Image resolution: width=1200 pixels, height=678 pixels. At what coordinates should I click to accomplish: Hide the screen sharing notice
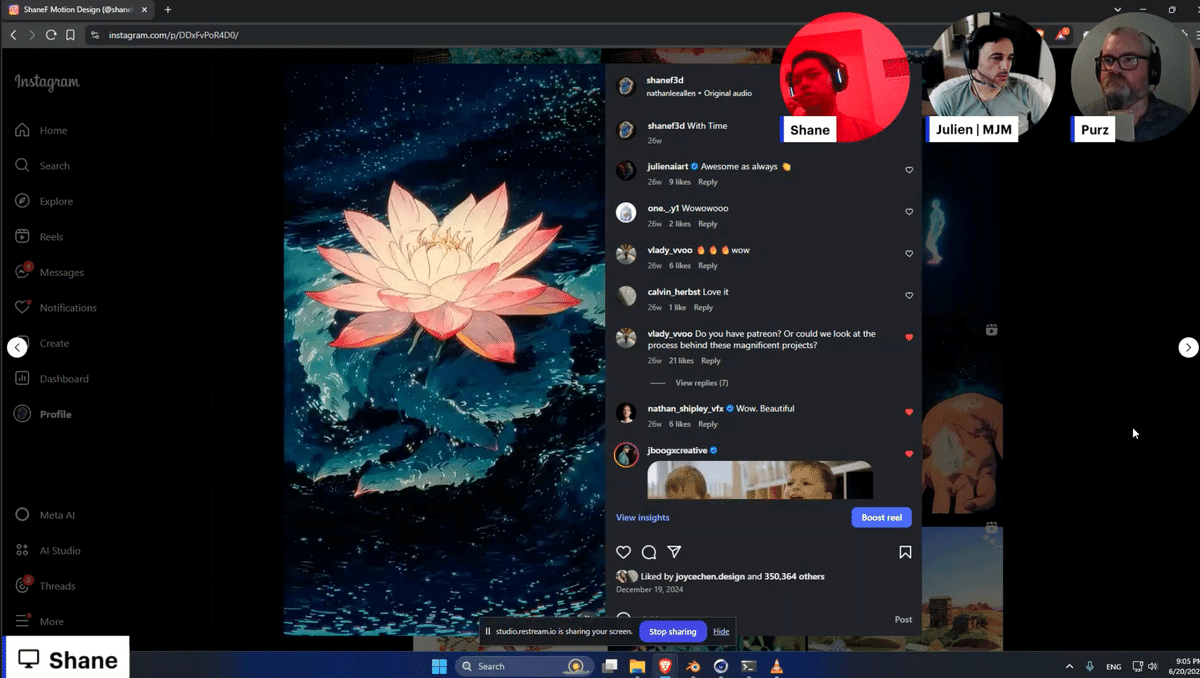[721, 632]
